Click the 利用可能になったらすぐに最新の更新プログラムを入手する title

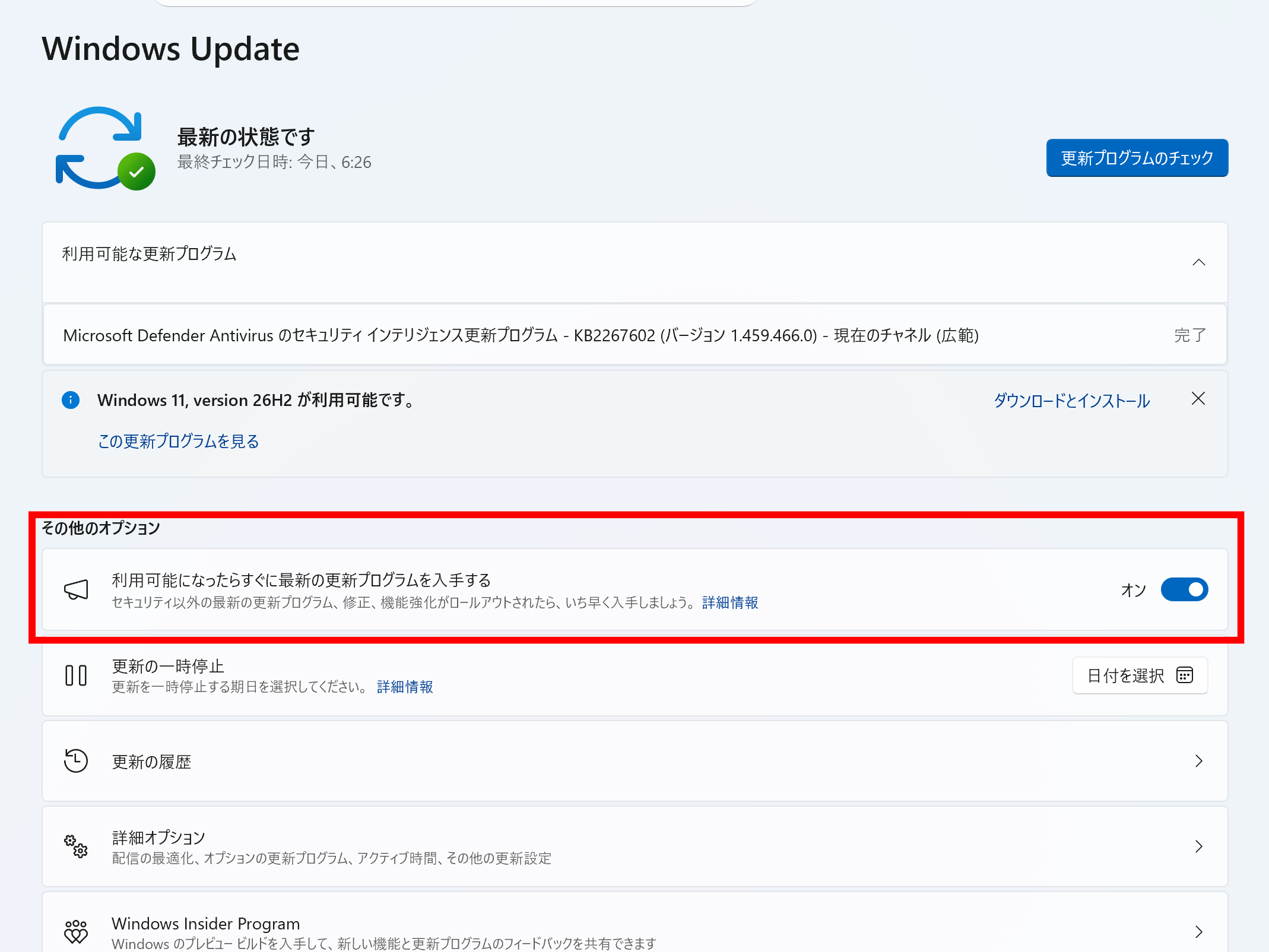pyautogui.click(x=302, y=580)
